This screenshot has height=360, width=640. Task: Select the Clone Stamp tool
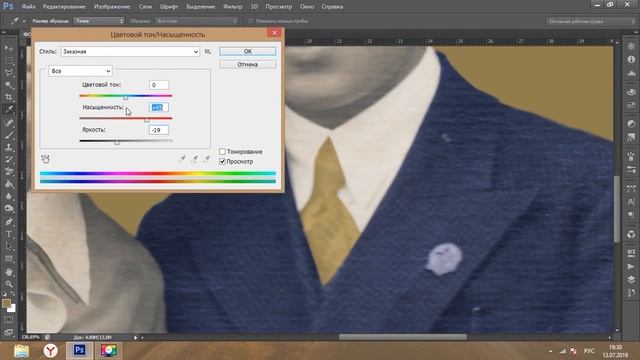pyautogui.click(x=9, y=147)
